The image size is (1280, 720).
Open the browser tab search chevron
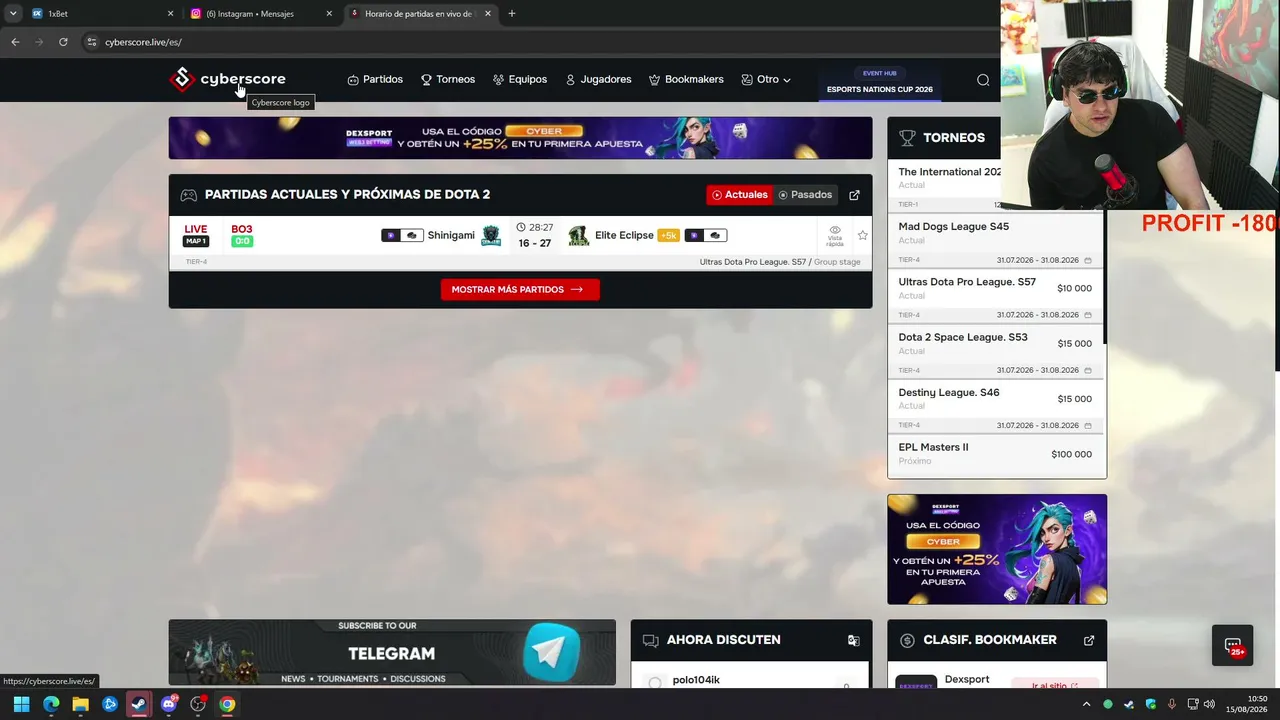[13, 14]
